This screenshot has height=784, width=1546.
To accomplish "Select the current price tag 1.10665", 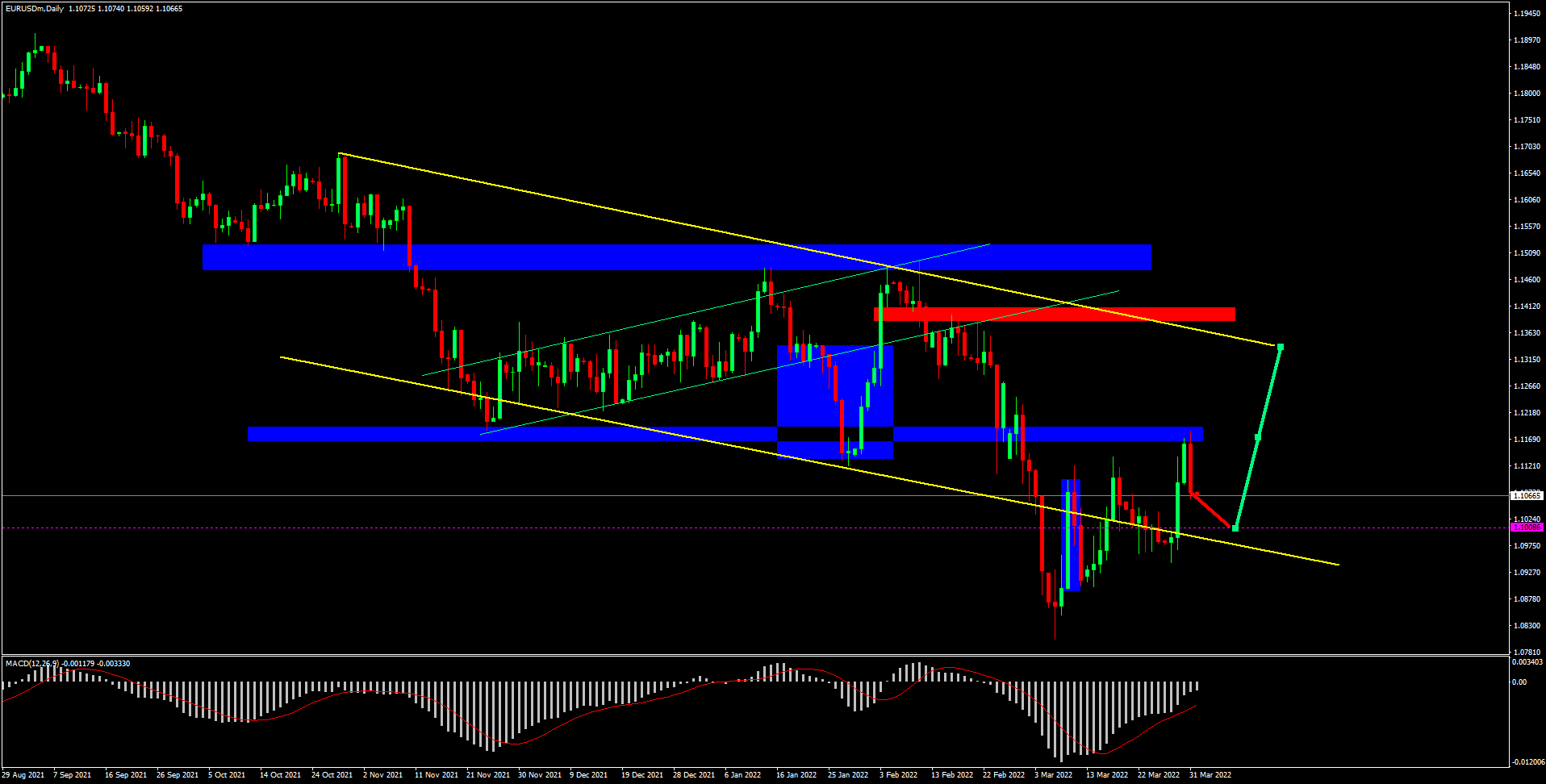I will click(x=1527, y=495).
